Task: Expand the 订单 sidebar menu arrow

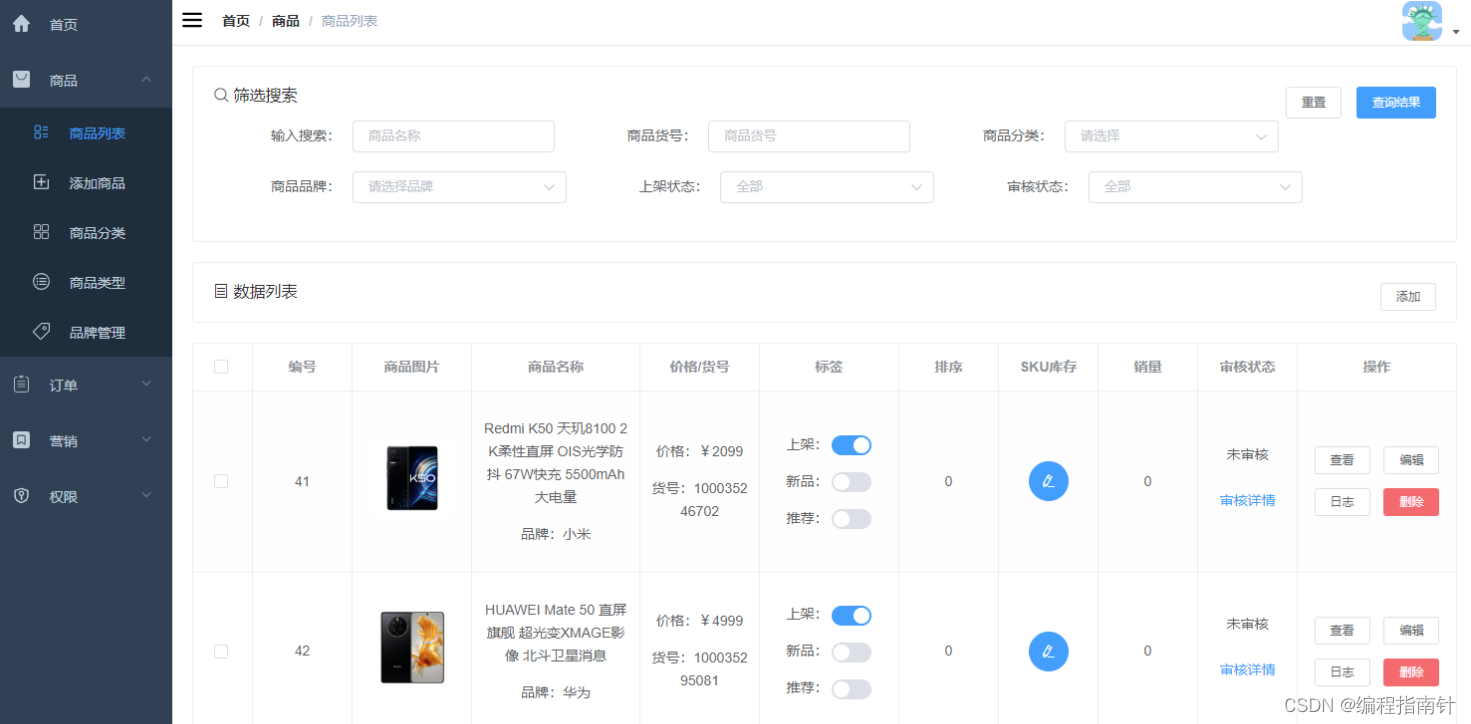Action: click(x=146, y=384)
